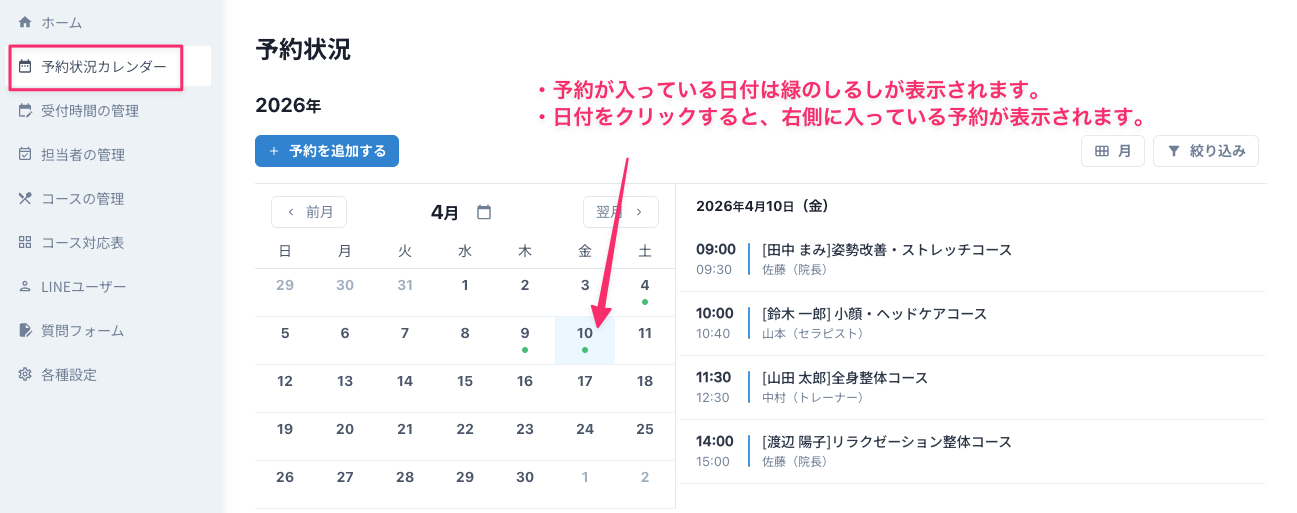Viewport: 1297px width, 513px height.
Task: Open the LINEユーザー menu item
Action: point(83,287)
